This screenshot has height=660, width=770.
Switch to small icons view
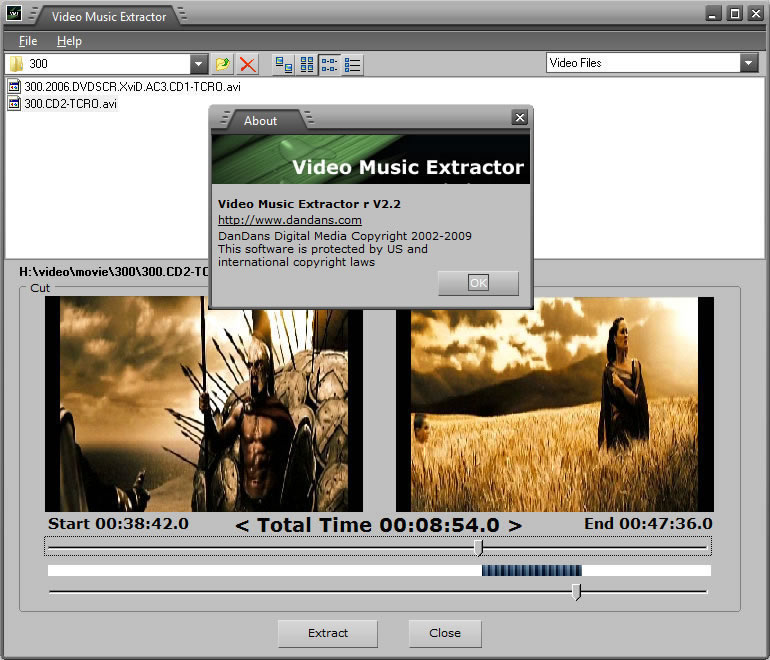click(x=307, y=64)
